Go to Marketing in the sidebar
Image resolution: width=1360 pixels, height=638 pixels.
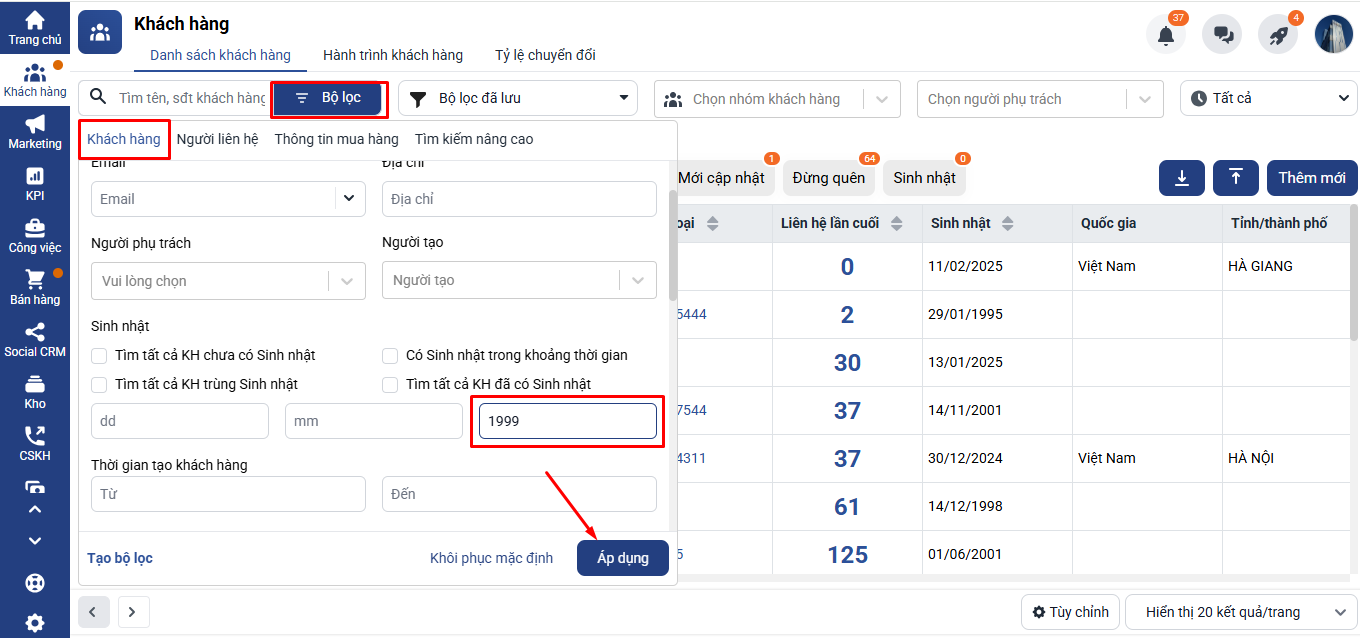tap(35, 132)
